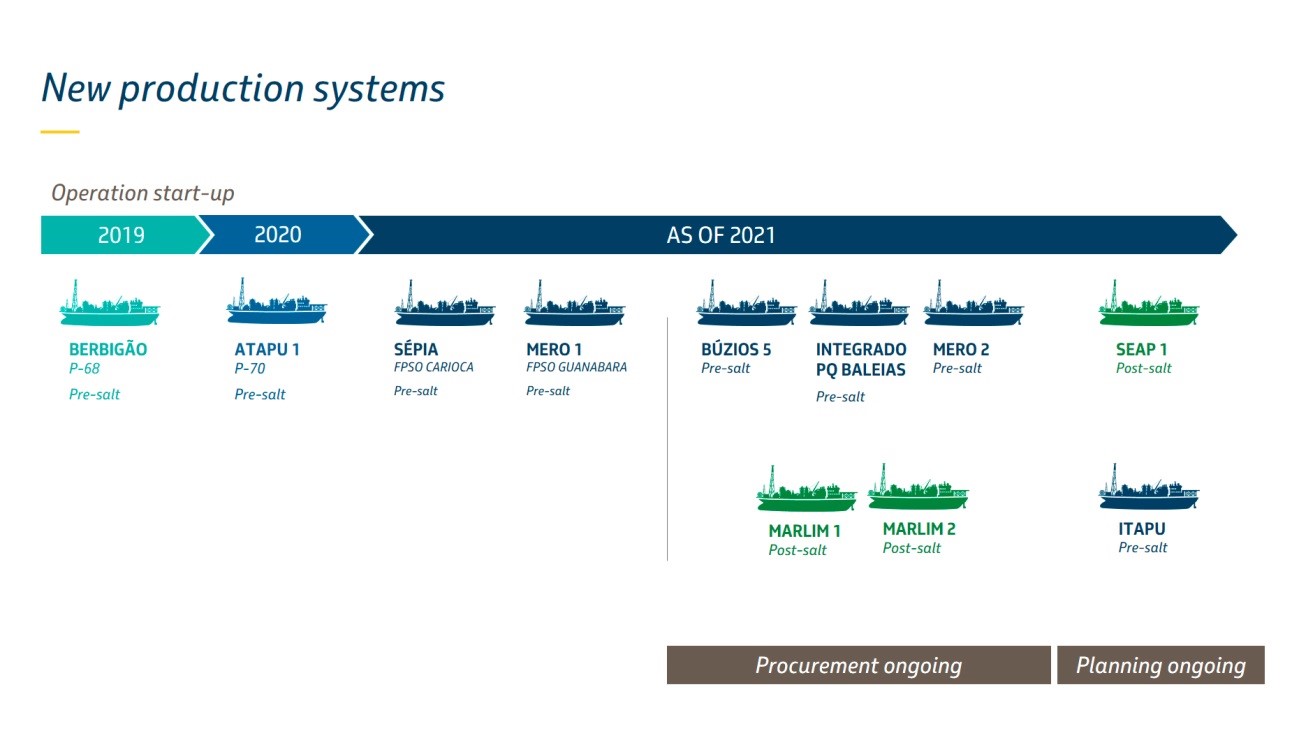Screen dimensions: 1299x754
Task: Click the Itapu ship icon
Action: click(x=1149, y=487)
